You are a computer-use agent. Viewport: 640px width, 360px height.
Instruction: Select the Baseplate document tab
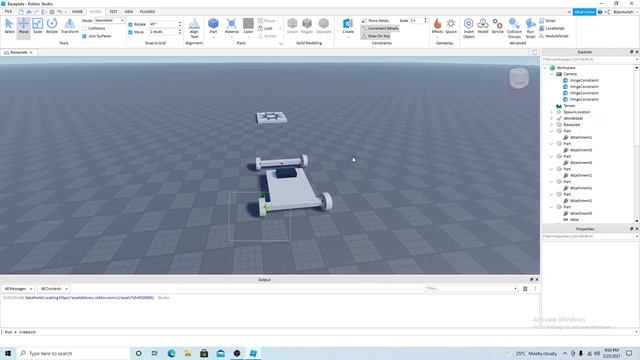pos(18,53)
